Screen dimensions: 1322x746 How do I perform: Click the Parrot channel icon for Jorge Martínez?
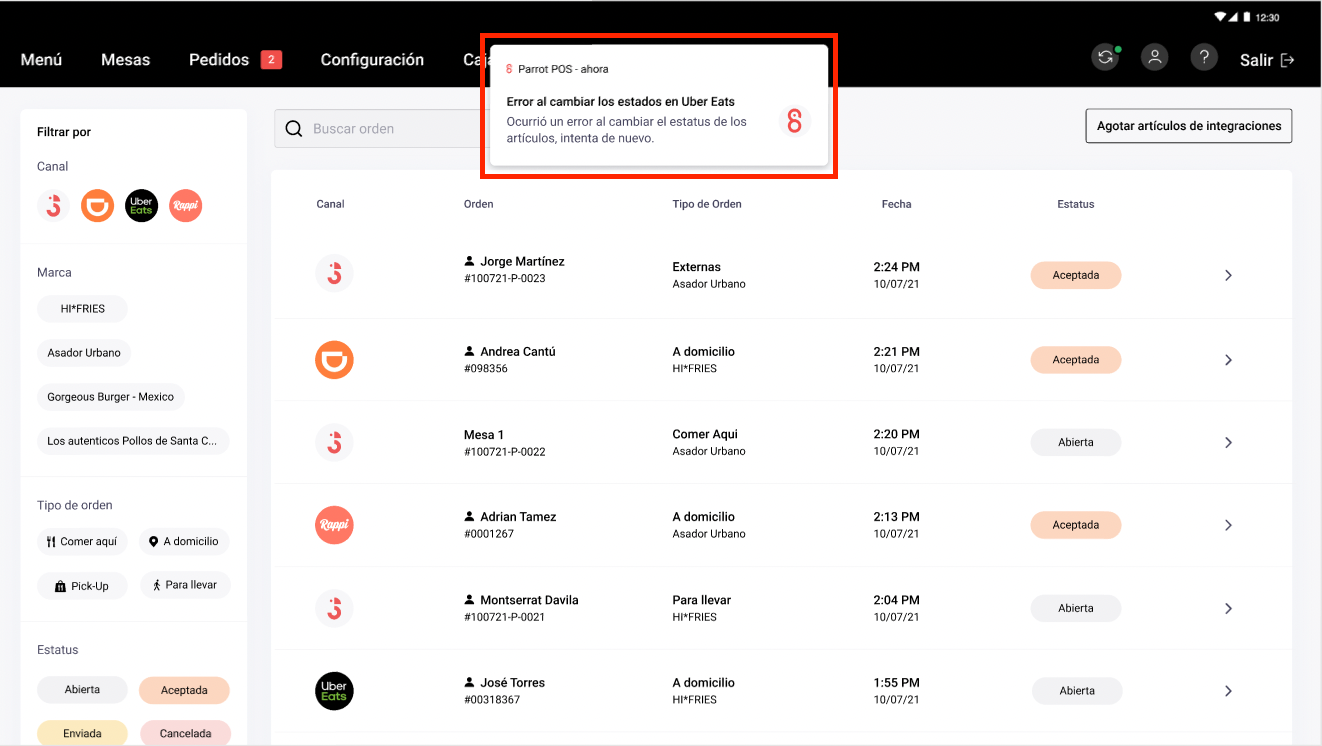[x=334, y=274]
